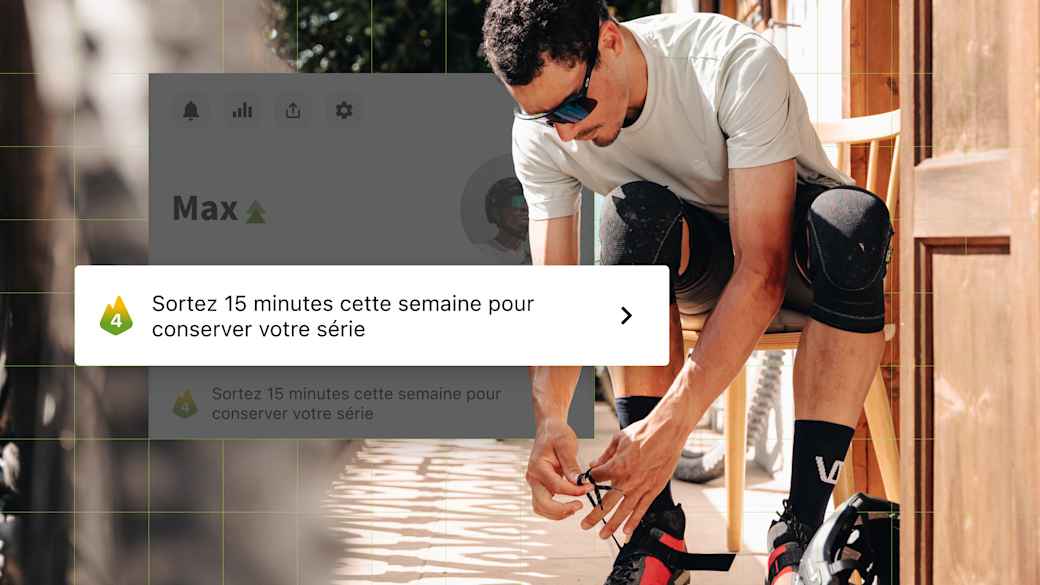Tap the flame streak badge showing 4
This screenshot has width=1040, height=585.
point(116,316)
